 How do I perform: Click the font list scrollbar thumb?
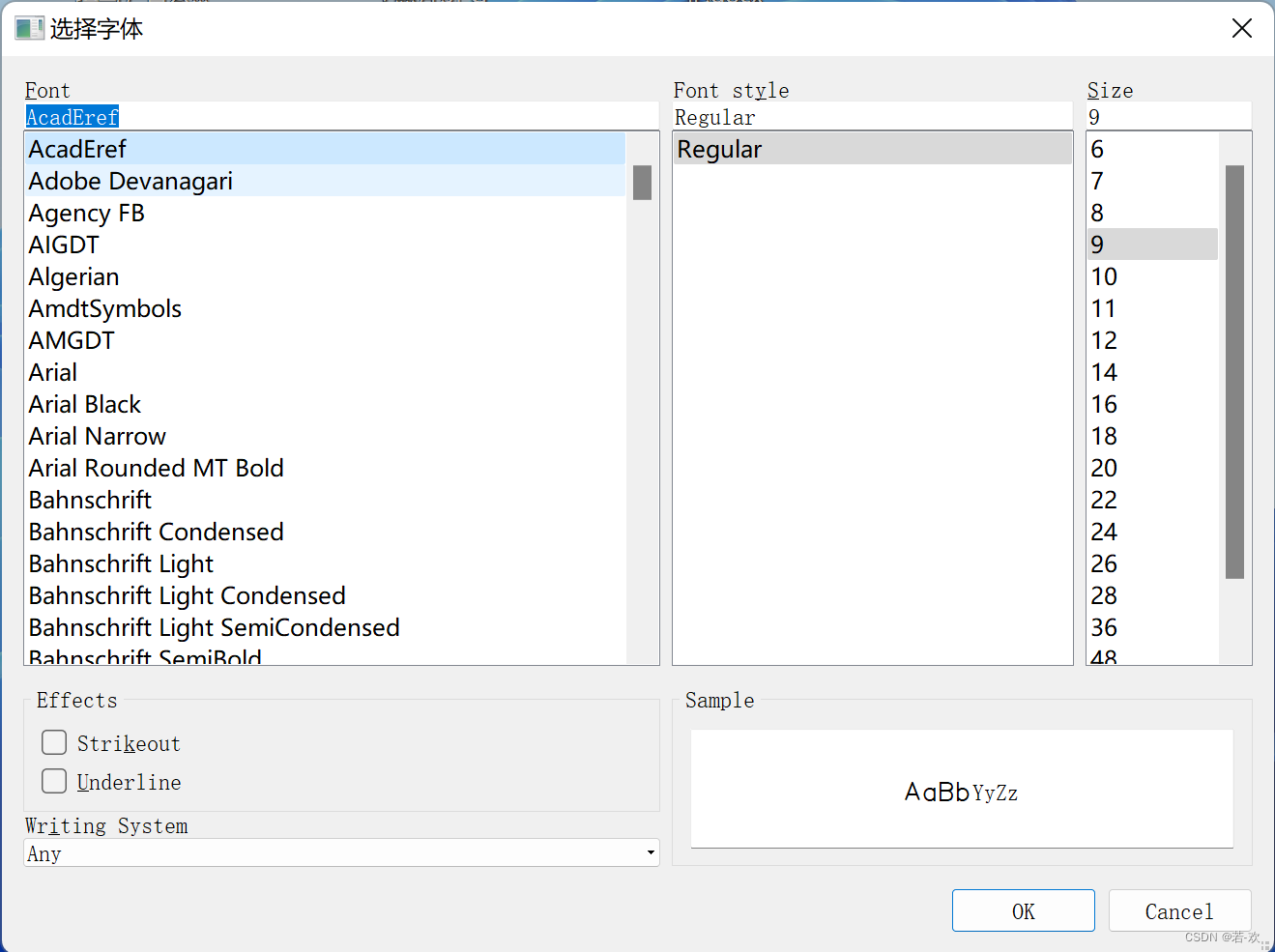point(642,183)
